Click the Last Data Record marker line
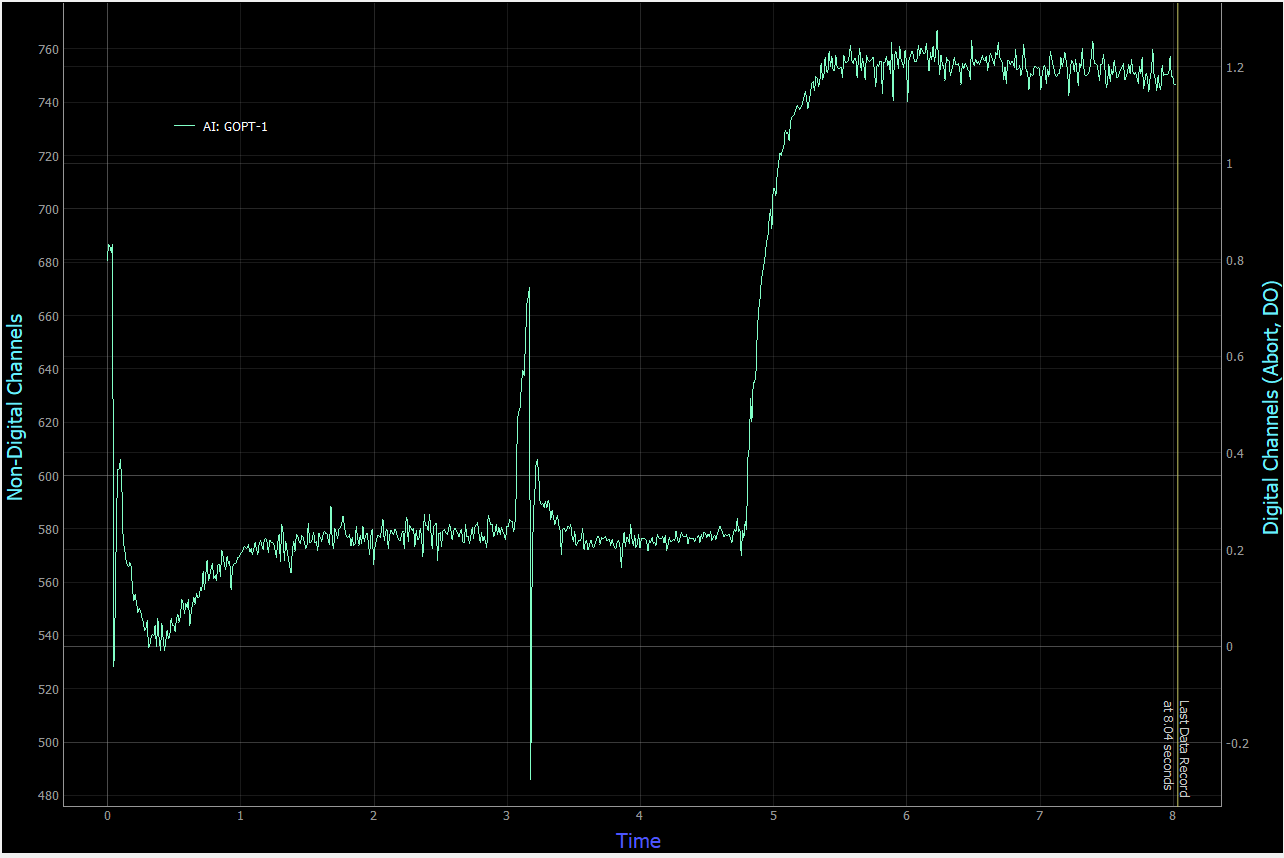The image size is (1284, 858). [x=1178, y=400]
